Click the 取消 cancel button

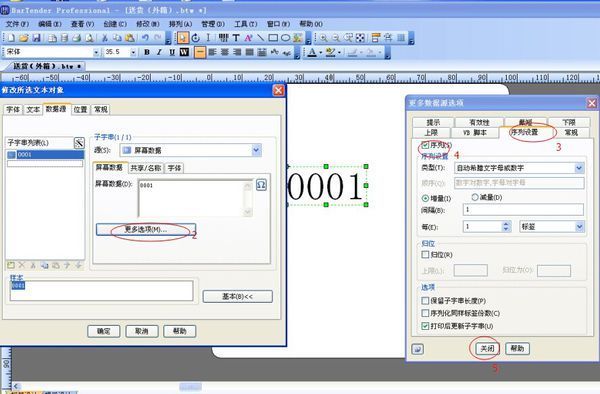142,331
